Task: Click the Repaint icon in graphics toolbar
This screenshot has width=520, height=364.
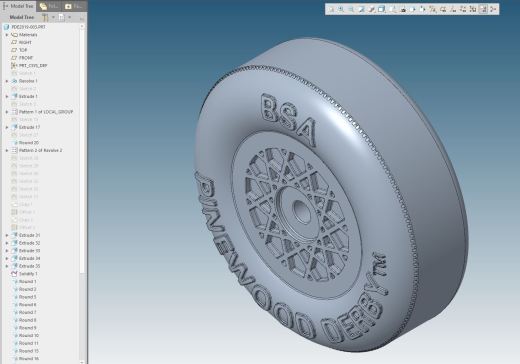Action: pos(361,9)
